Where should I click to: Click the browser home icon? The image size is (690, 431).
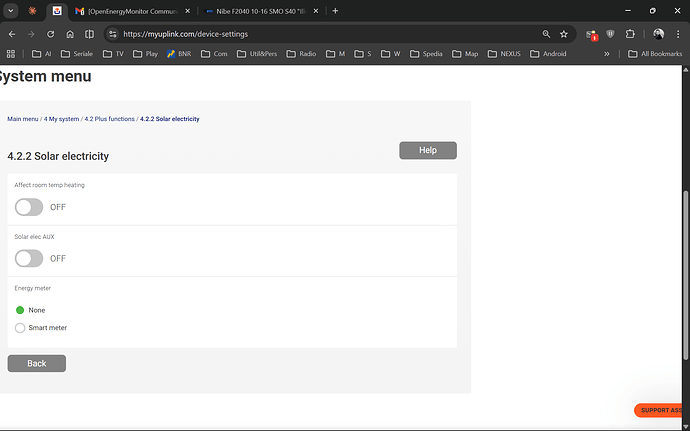tap(69, 33)
